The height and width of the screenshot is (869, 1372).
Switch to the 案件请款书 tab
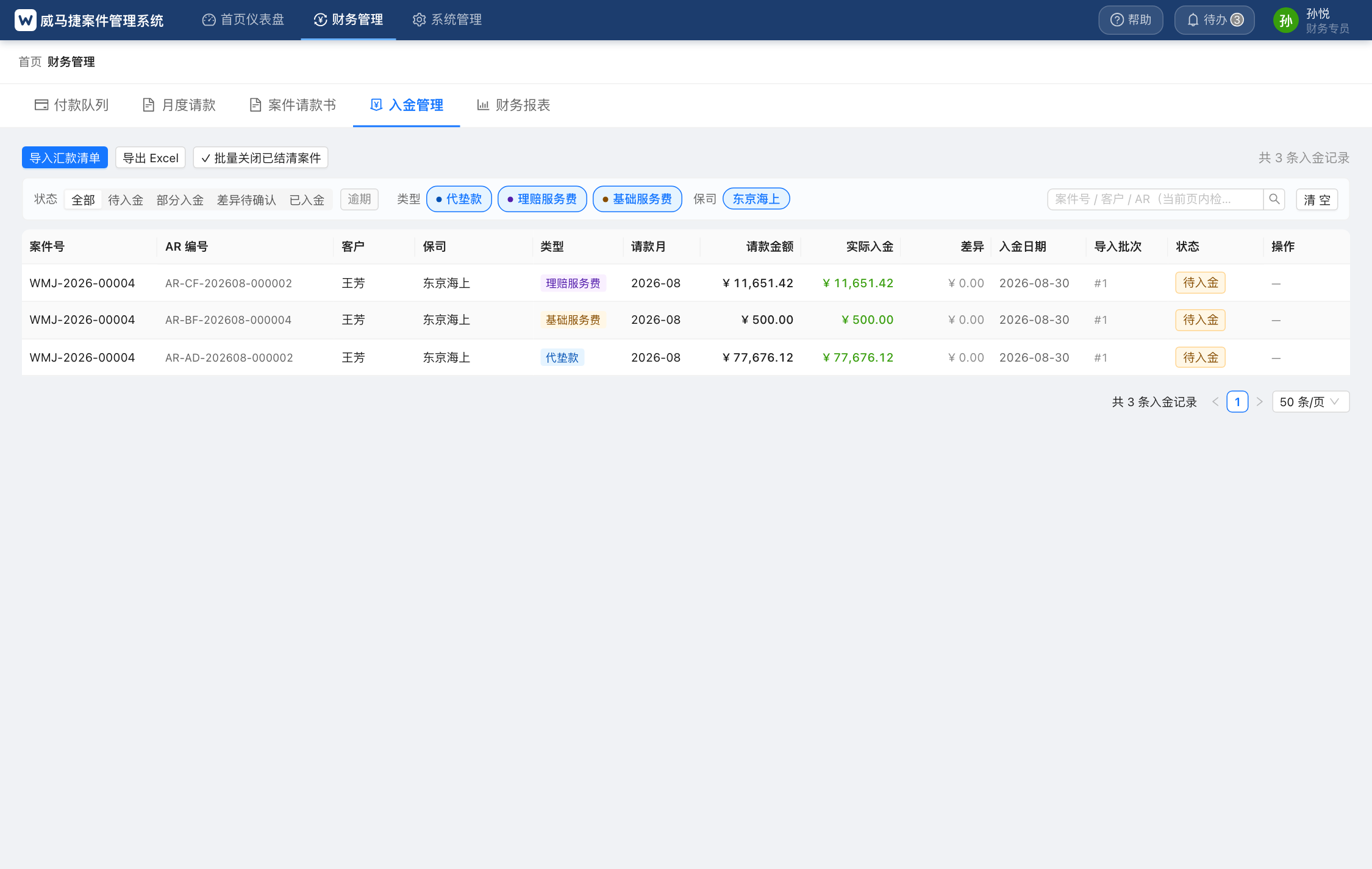click(293, 105)
